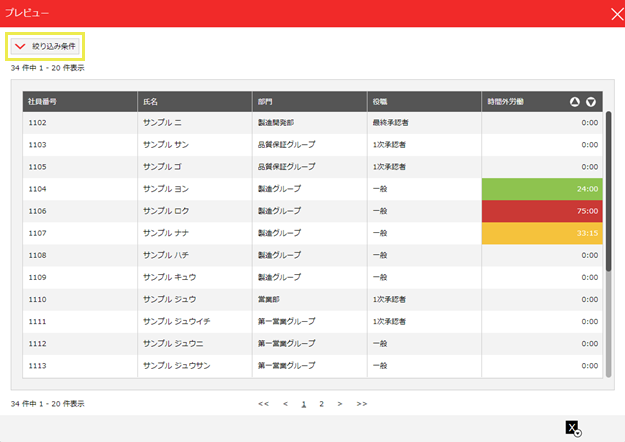The width and height of the screenshot is (625, 442).
Task: Select the yellow 33:15 overtime cell
Action: [542, 233]
